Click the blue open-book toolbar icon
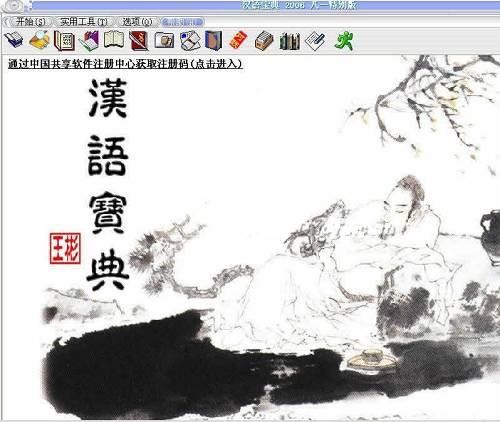The image size is (500, 422). [x=14, y=40]
